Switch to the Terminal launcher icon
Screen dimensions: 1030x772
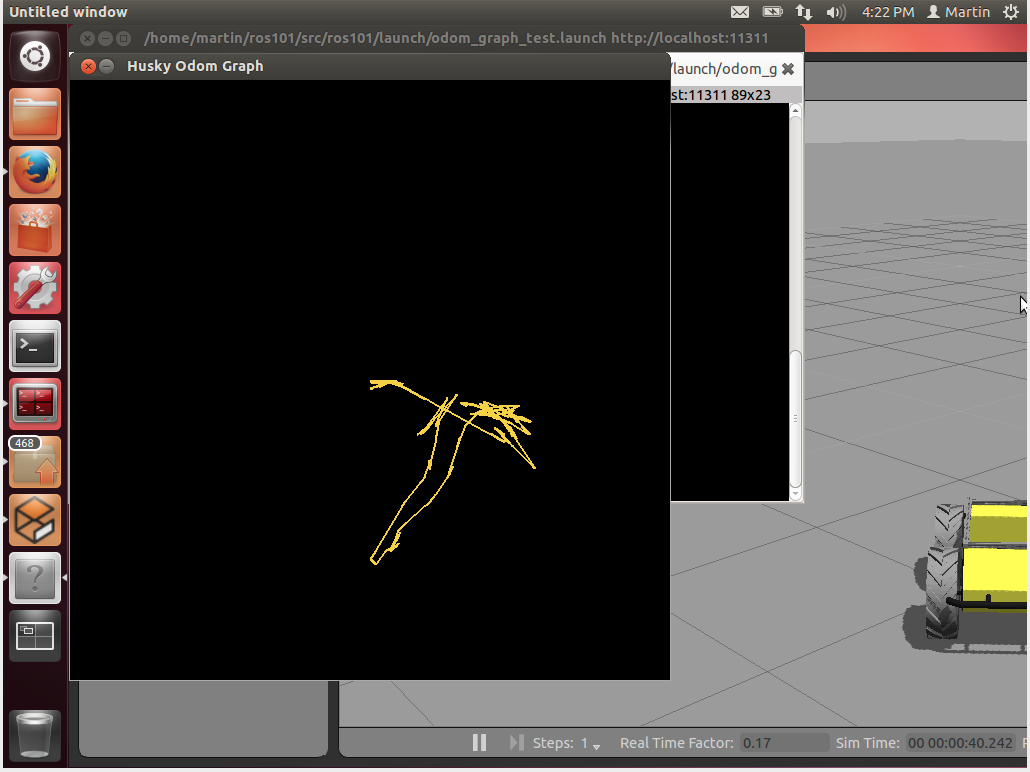(x=35, y=347)
